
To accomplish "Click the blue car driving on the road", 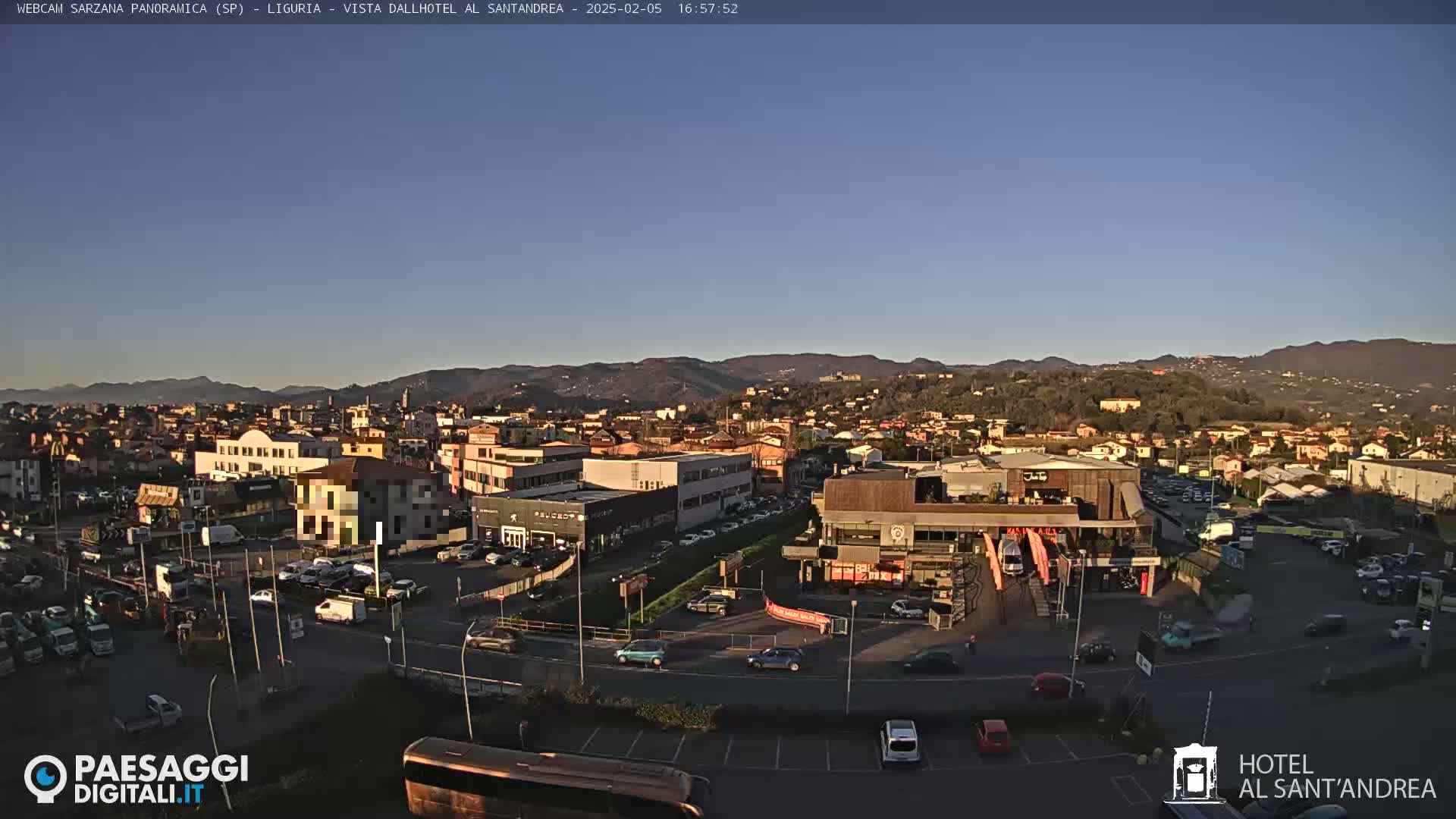I will point(775,658).
